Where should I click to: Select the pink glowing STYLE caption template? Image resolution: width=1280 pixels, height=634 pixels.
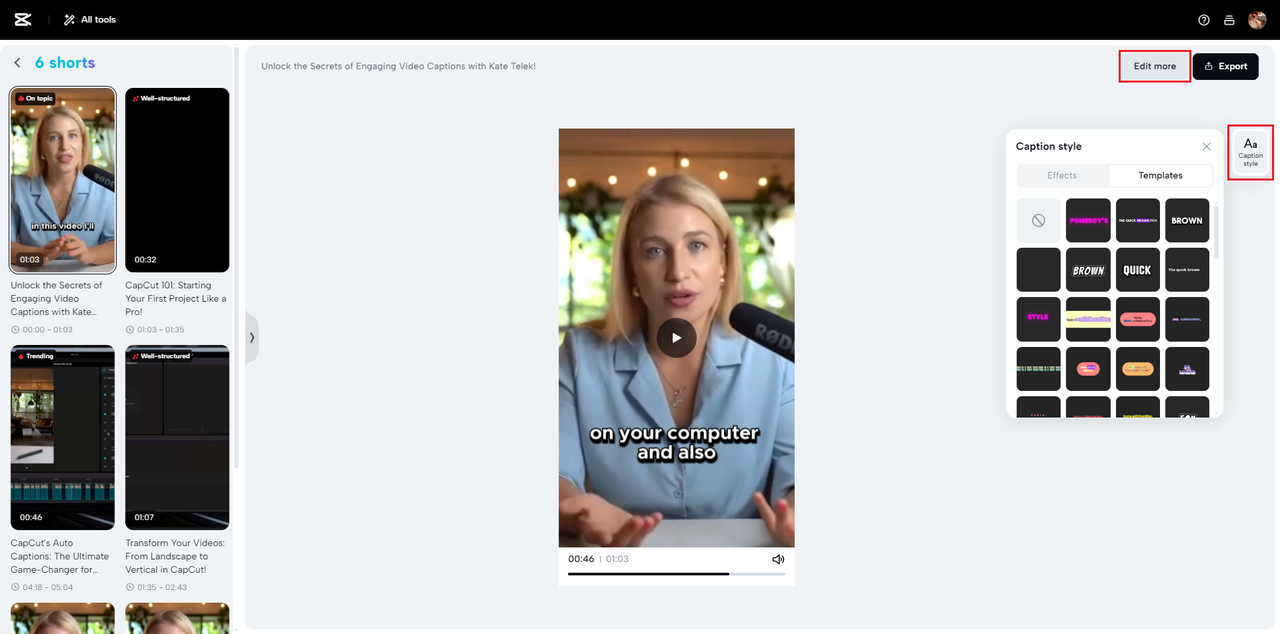tap(1038, 319)
